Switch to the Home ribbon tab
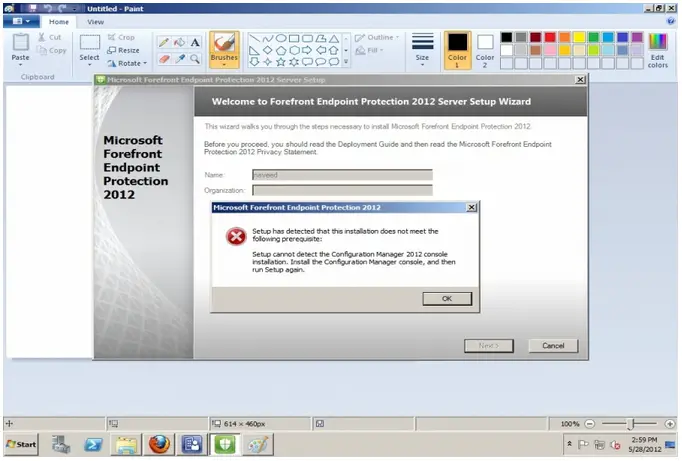This screenshot has height=461, width=682. [x=59, y=22]
